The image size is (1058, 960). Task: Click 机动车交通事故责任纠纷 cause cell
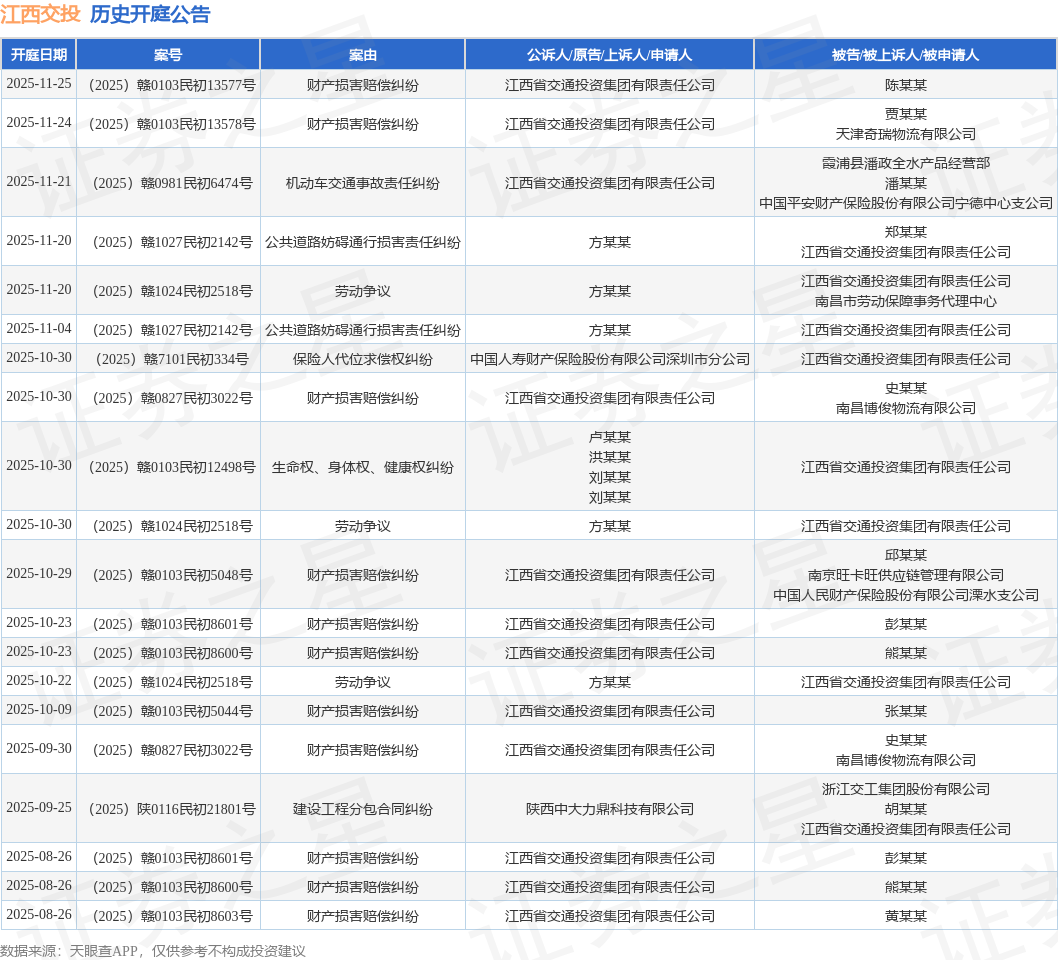coord(362,183)
